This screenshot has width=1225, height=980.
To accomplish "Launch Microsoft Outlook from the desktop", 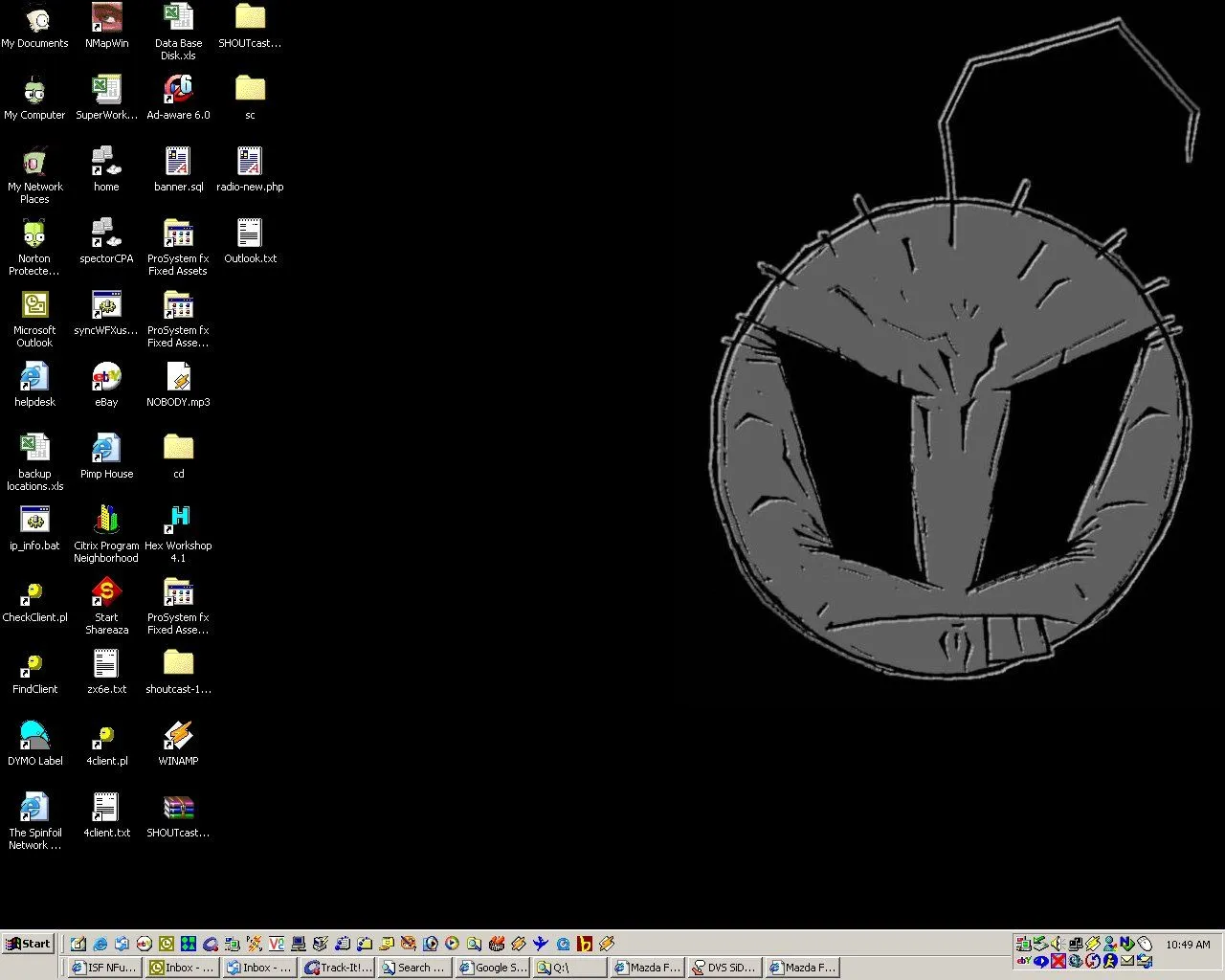I will (34, 306).
